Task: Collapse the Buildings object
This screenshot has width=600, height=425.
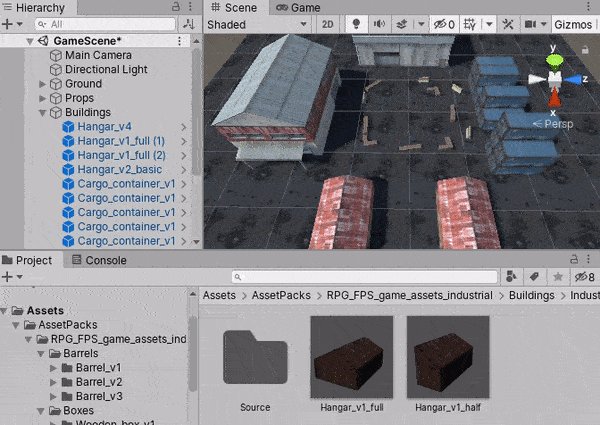Action: click(x=42, y=112)
